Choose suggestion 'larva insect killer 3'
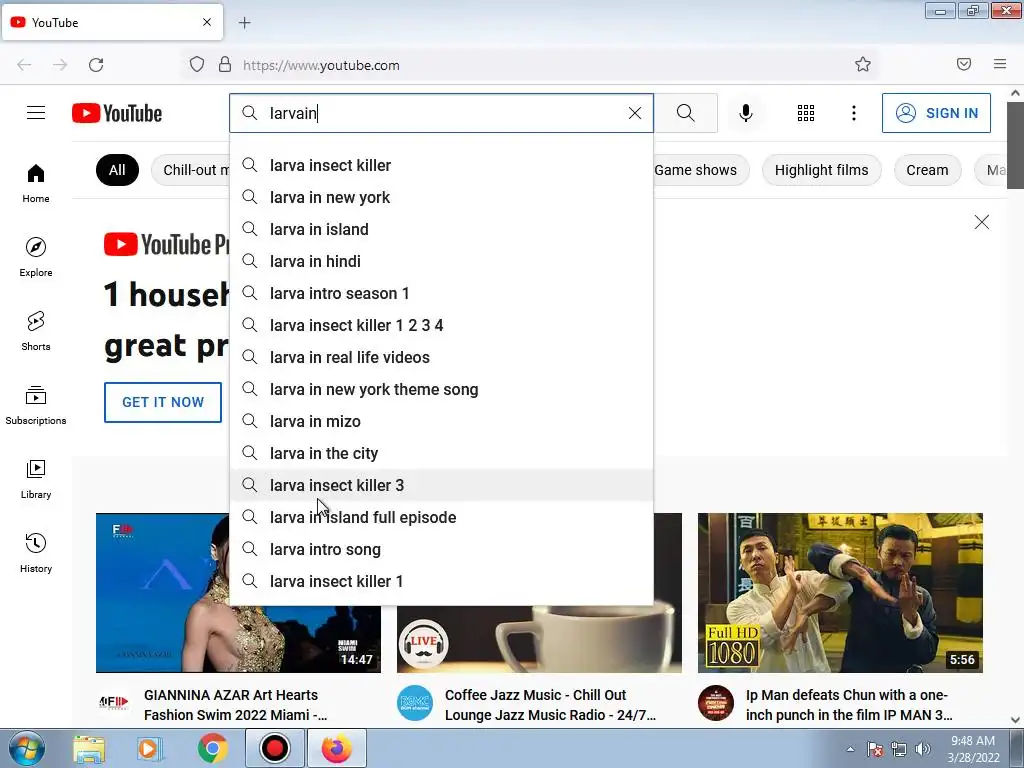The width and height of the screenshot is (1024, 768). click(x=441, y=485)
